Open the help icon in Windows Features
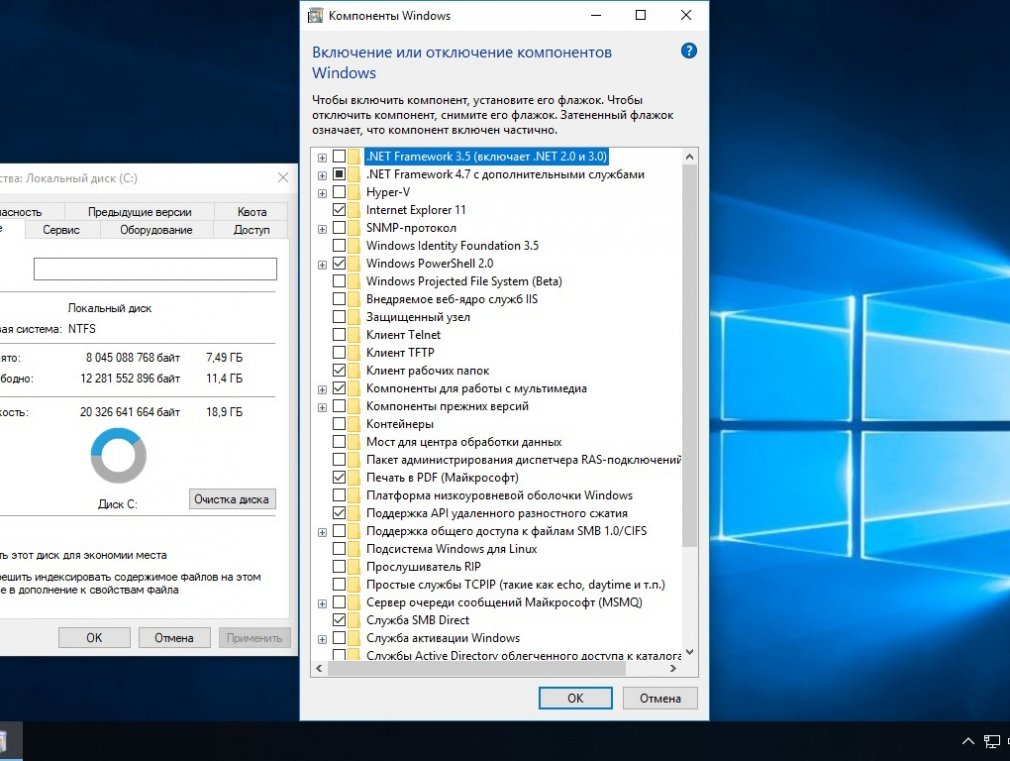Viewport: 1010px width, 761px height. (689, 51)
